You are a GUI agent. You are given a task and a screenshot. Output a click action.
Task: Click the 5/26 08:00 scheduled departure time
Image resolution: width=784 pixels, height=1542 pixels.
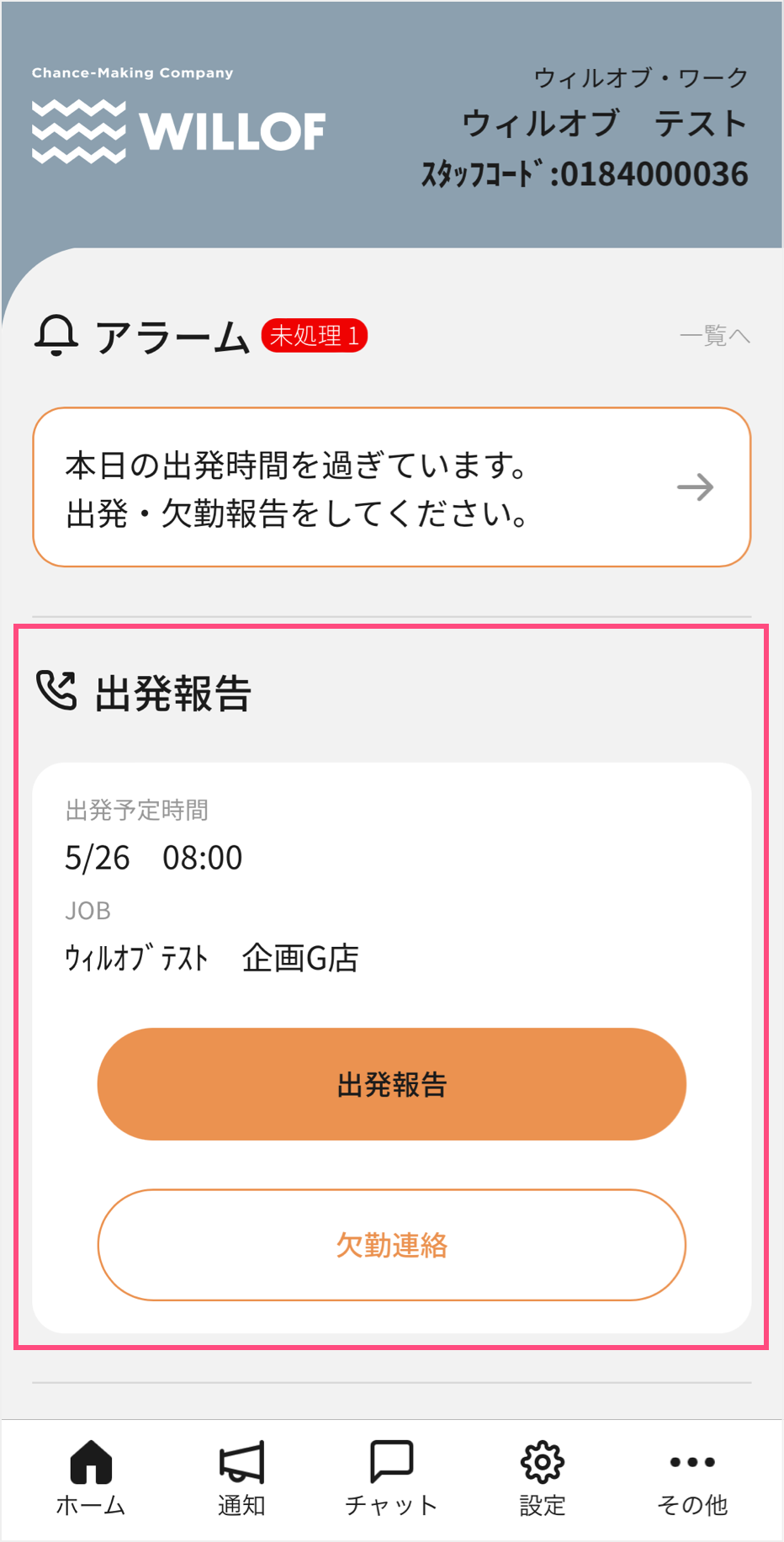coord(154,858)
